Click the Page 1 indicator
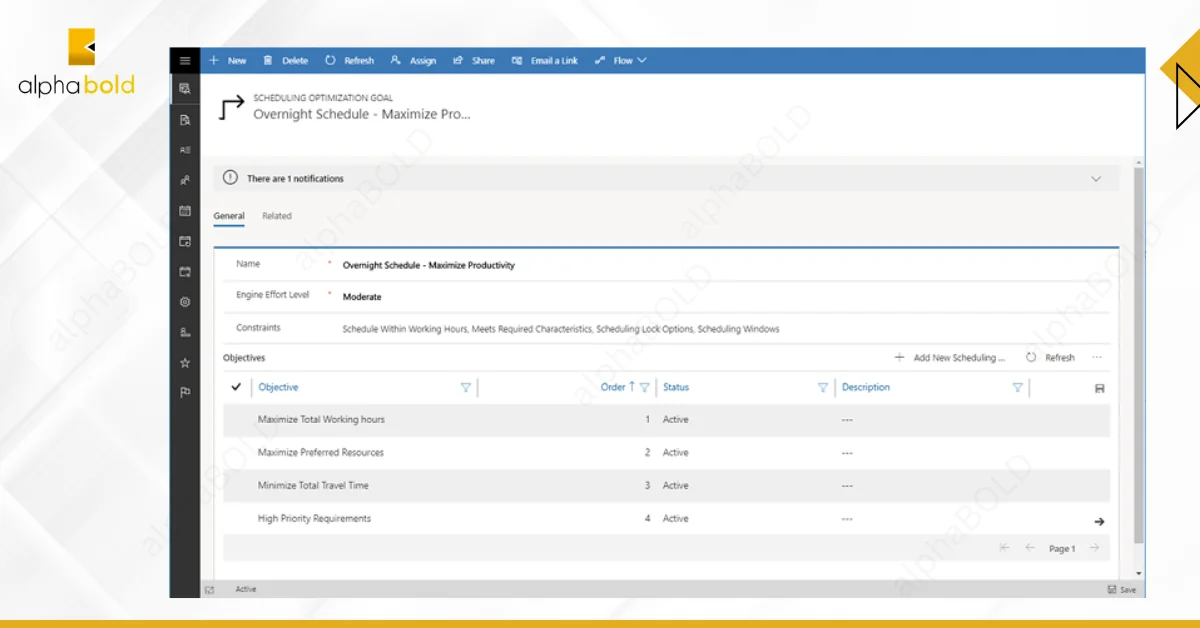The height and width of the screenshot is (628, 1200). pos(1062,549)
